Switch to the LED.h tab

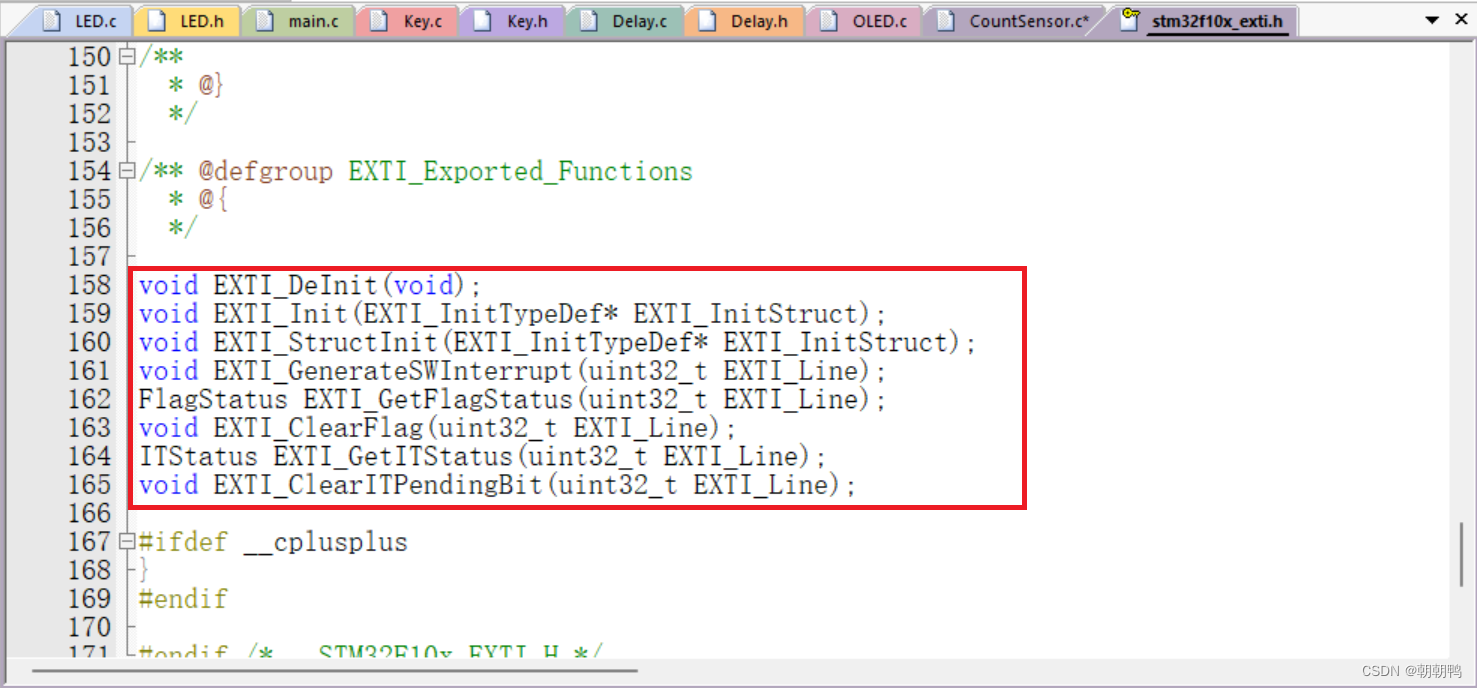click(197, 19)
